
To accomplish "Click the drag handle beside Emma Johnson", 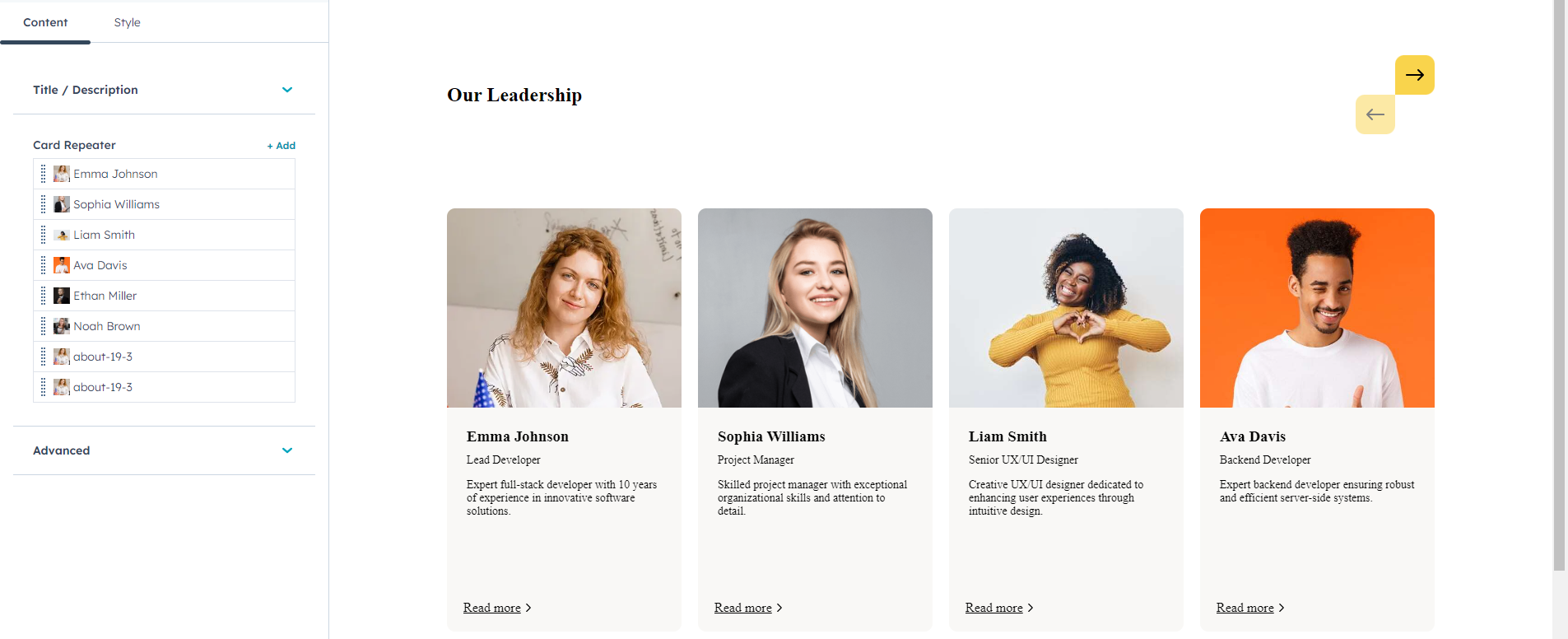I will (x=44, y=174).
